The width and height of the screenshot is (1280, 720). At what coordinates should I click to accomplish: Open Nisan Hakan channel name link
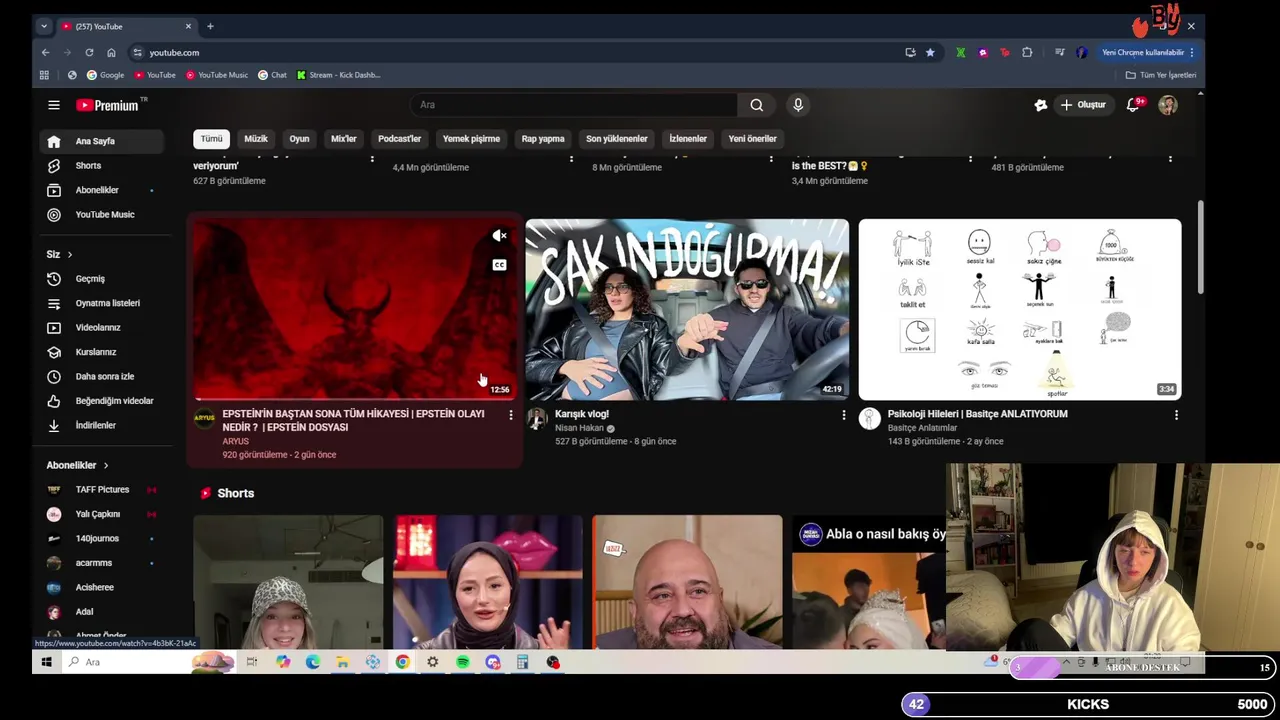[579, 428]
